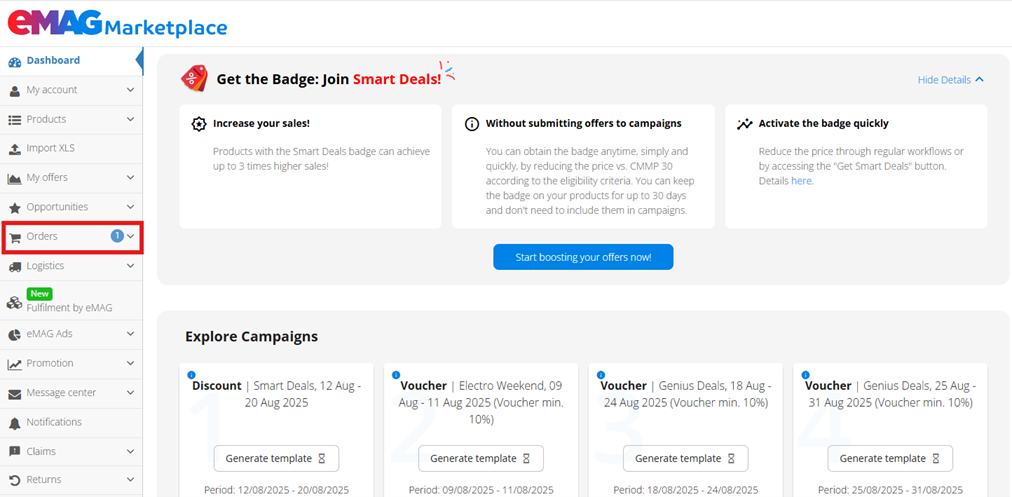
Task: Click the Fulfilment by eMAG boxes icon
Action: click(x=15, y=302)
